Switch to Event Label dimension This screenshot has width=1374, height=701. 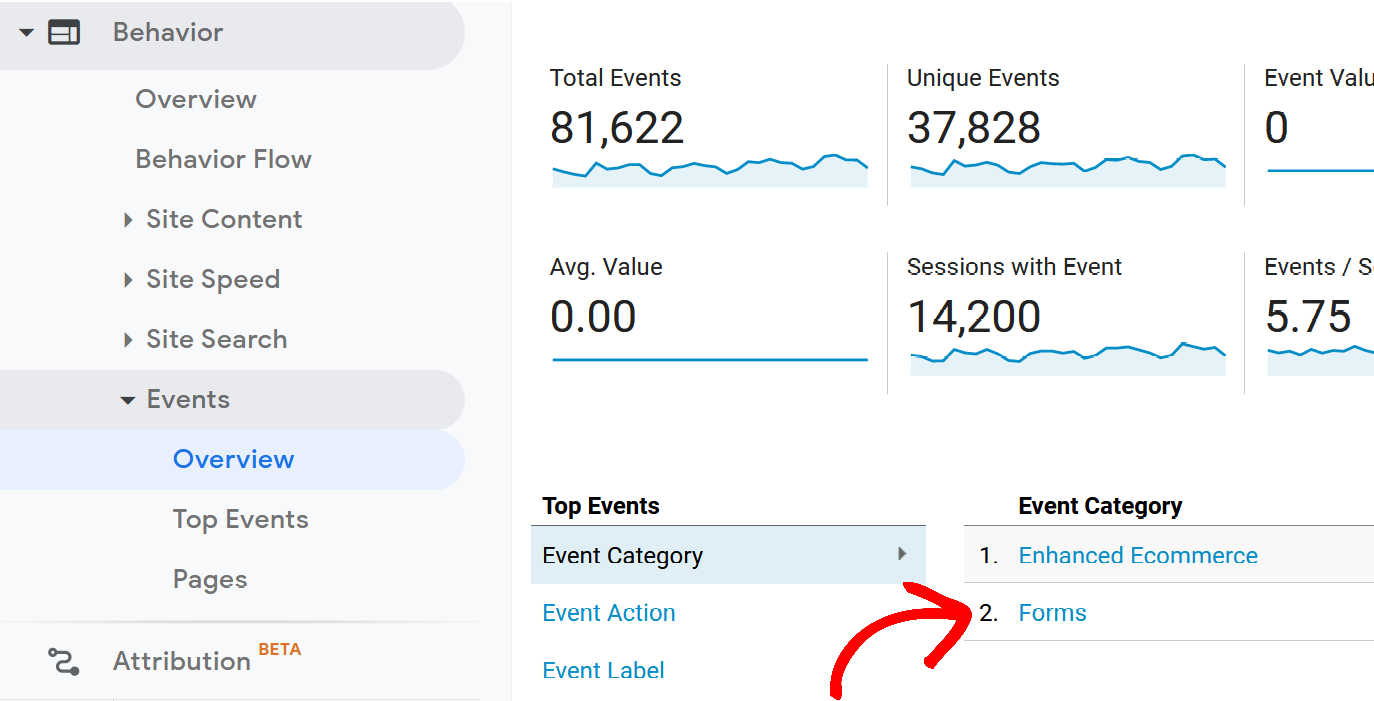(603, 670)
